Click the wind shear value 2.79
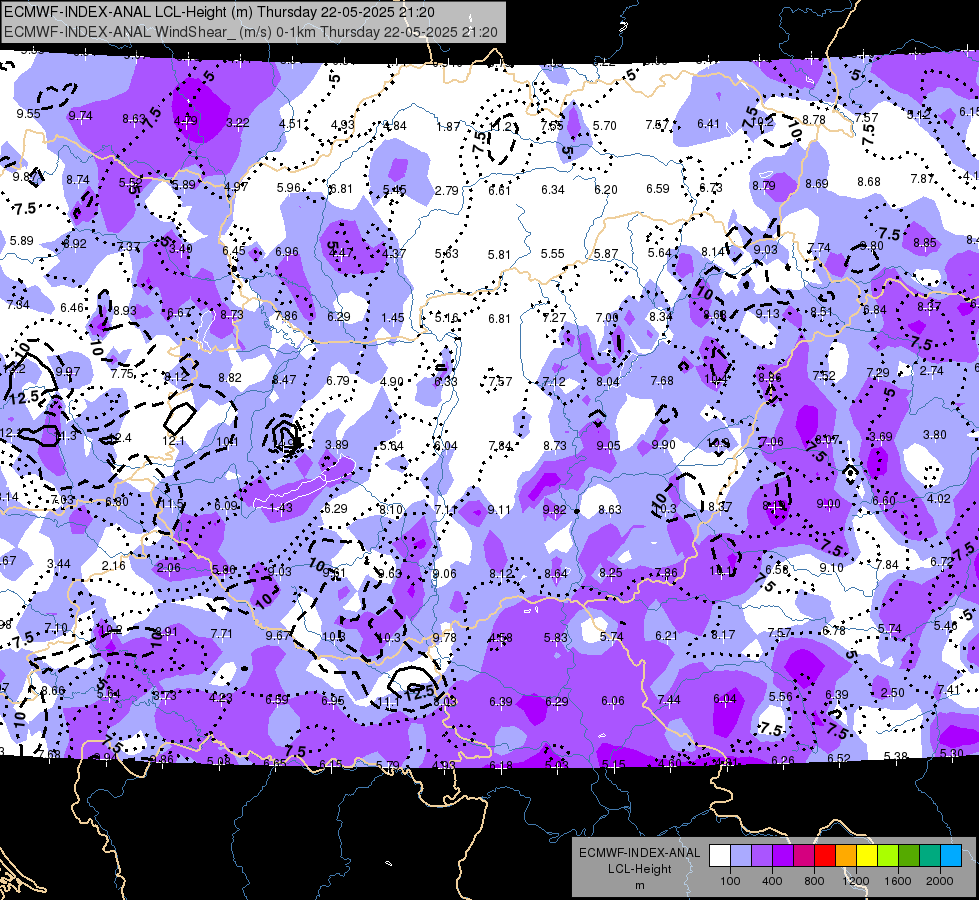 (x=447, y=190)
